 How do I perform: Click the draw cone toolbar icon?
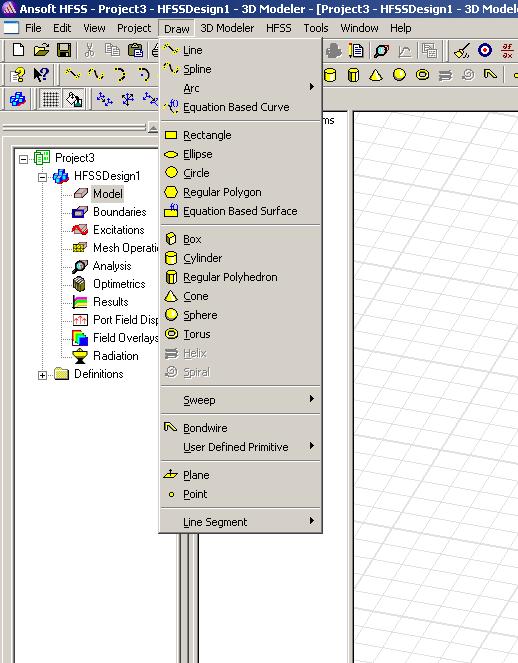click(x=375, y=75)
